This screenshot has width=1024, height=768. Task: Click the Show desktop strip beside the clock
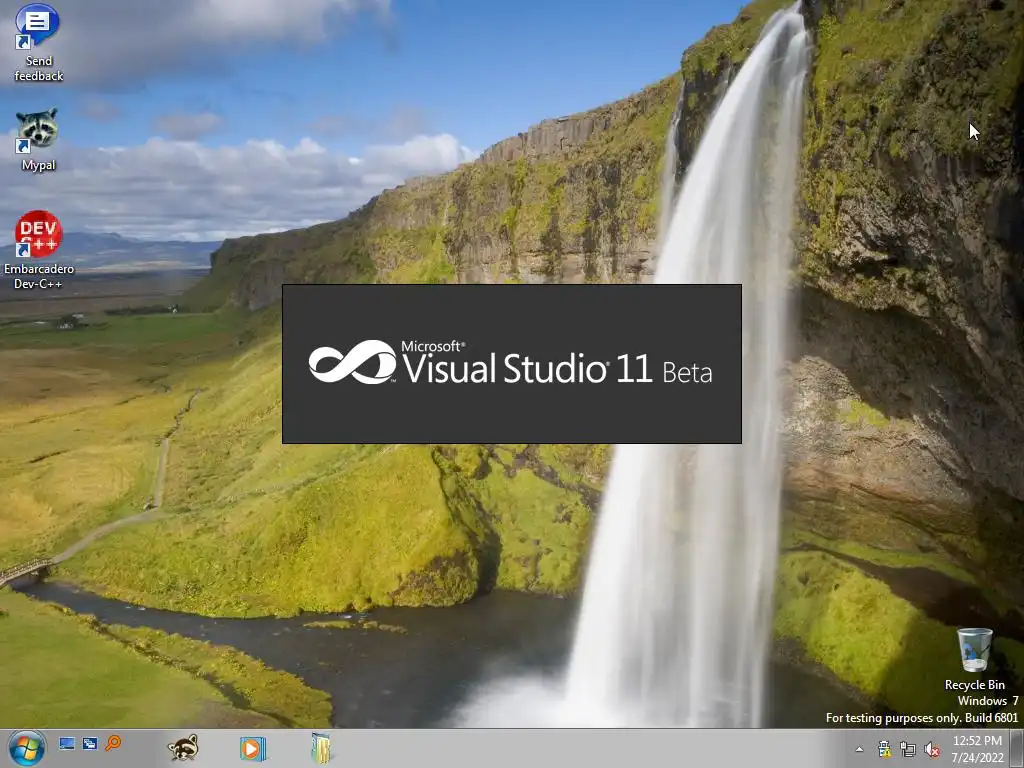pos(1017,749)
